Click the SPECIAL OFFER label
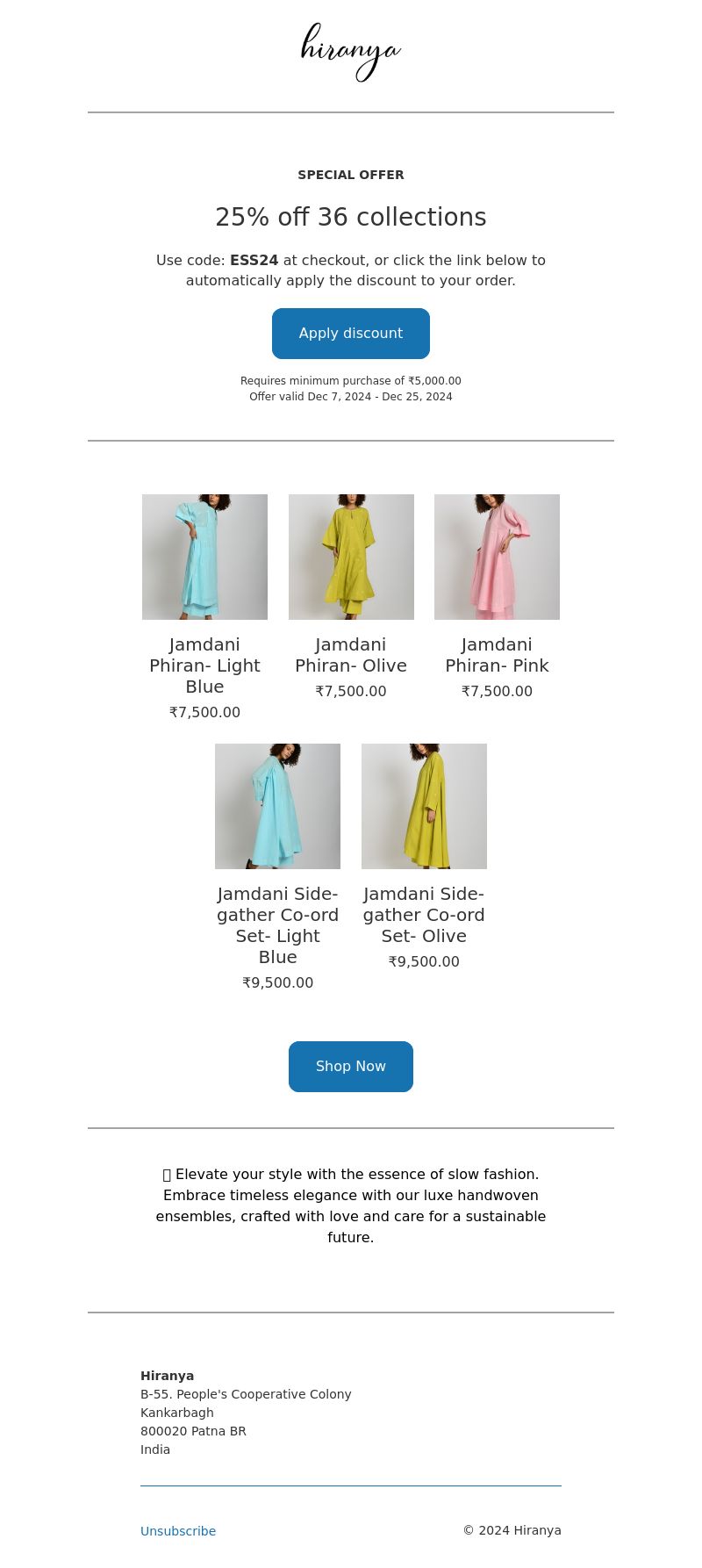702x1568 pixels. click(x=351, y=175)
